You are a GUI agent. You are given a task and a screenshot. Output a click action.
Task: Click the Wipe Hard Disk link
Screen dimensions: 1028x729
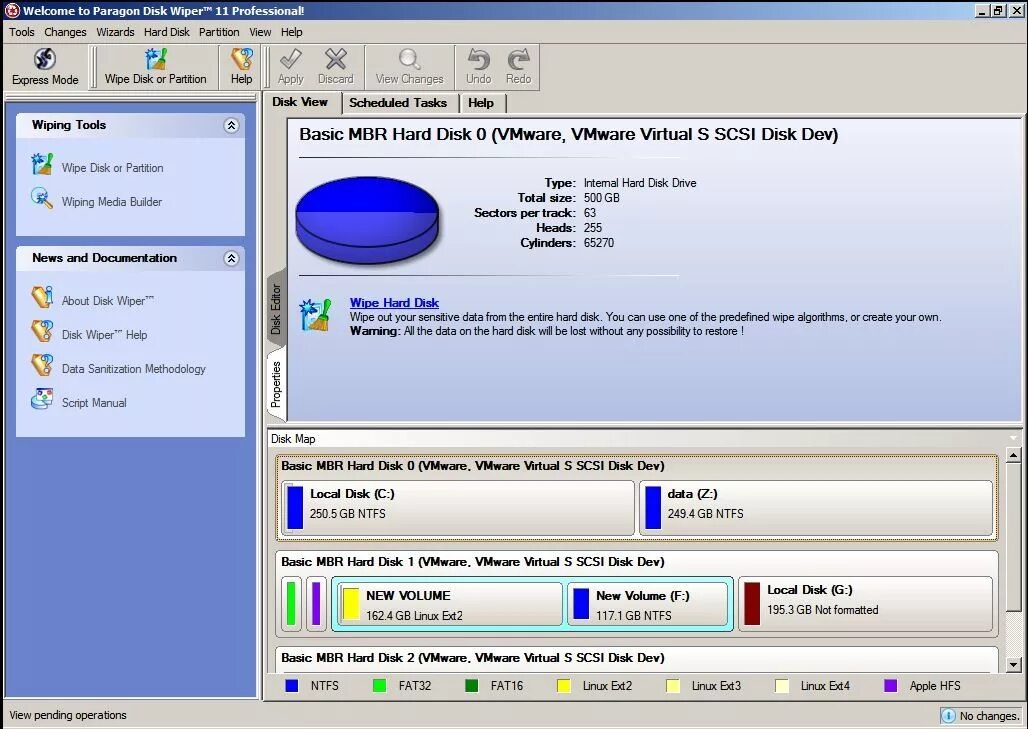394,303
